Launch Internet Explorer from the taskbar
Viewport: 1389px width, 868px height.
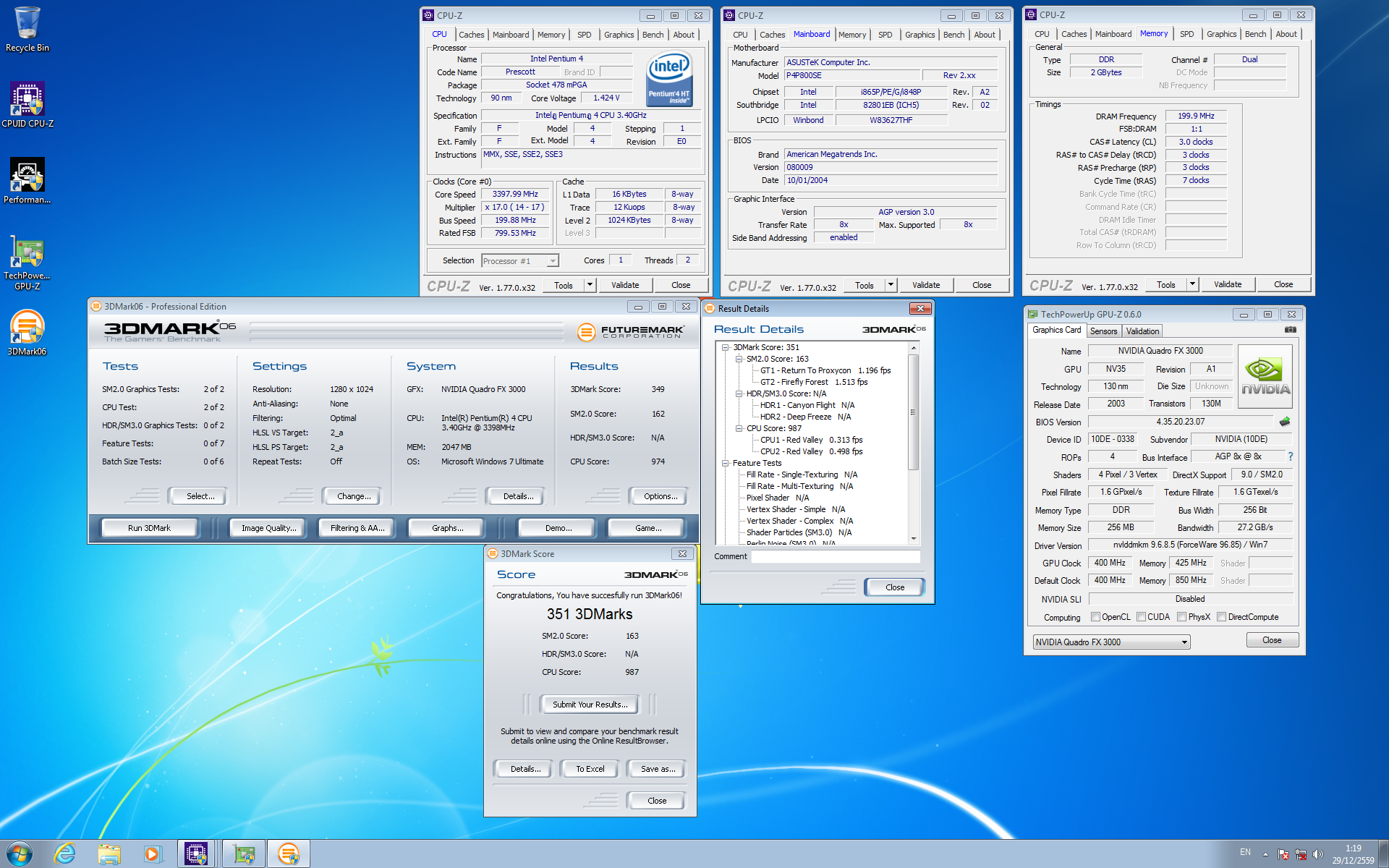(65, 854)
